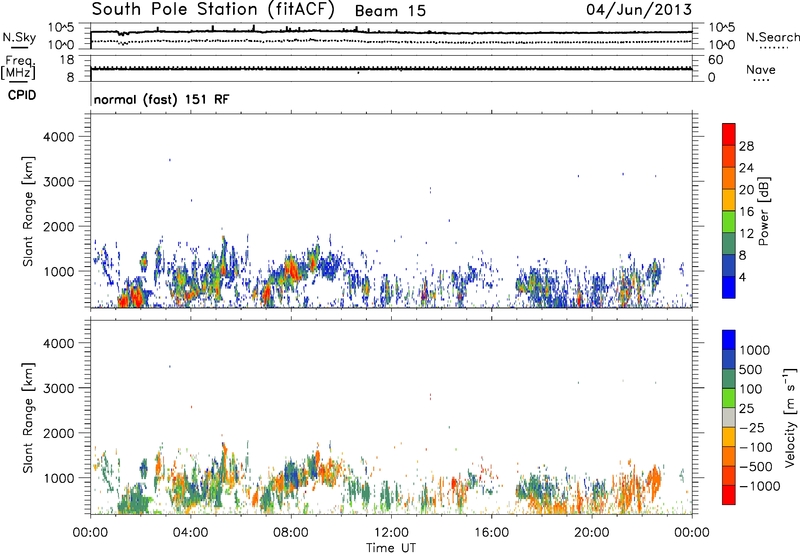Viewport: 800px width, 554px height.
Task: Click the "2000" tick label of the power panel
Action: pos(59,226)
